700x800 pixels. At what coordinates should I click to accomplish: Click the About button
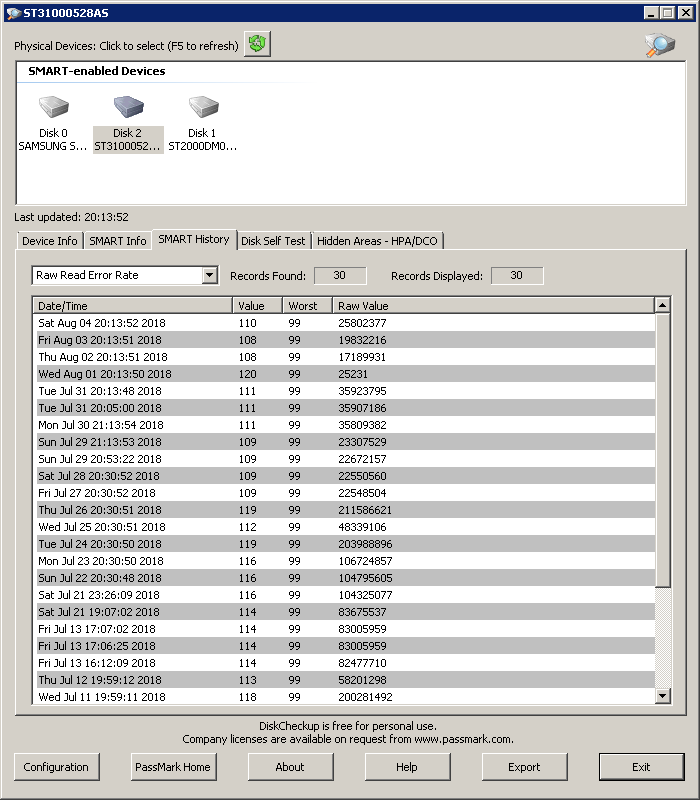pyautogui.click(x=290, y=767)
